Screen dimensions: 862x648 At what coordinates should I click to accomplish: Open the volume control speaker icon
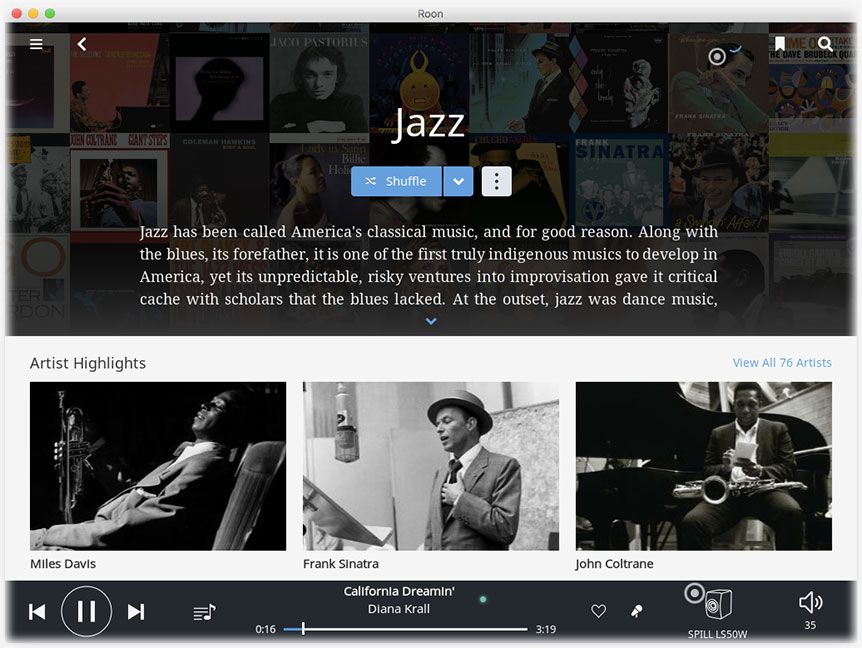tap(810, 603)
